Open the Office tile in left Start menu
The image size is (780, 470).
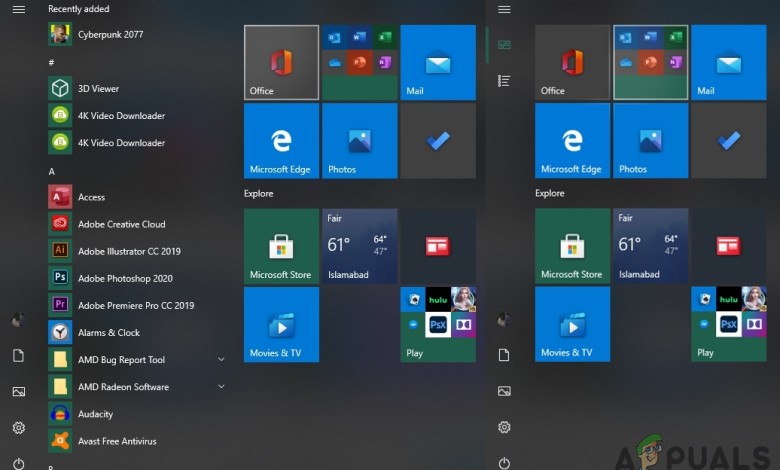(282, 63)
